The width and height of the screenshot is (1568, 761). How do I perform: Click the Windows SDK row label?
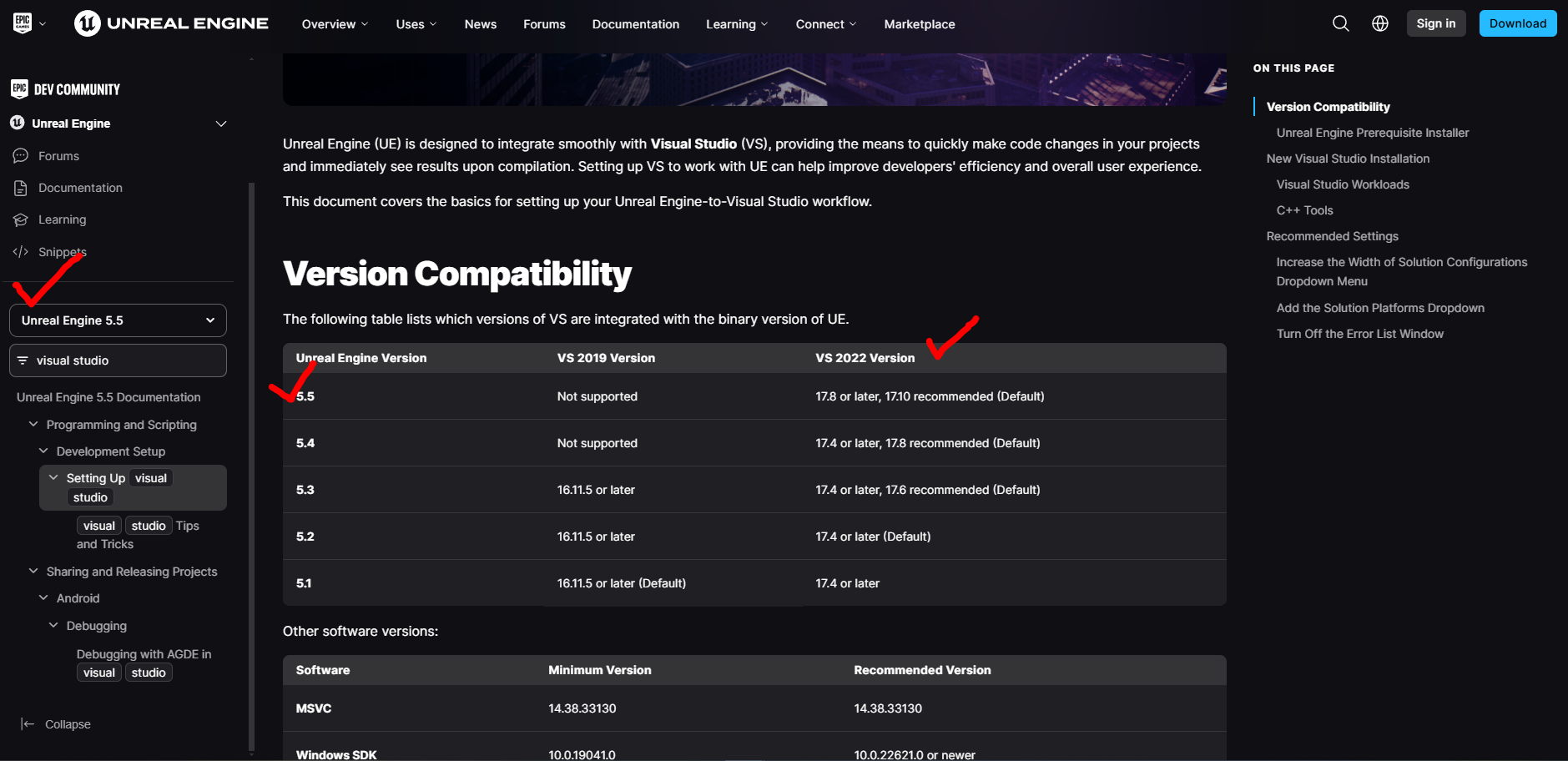pos(336,754)
